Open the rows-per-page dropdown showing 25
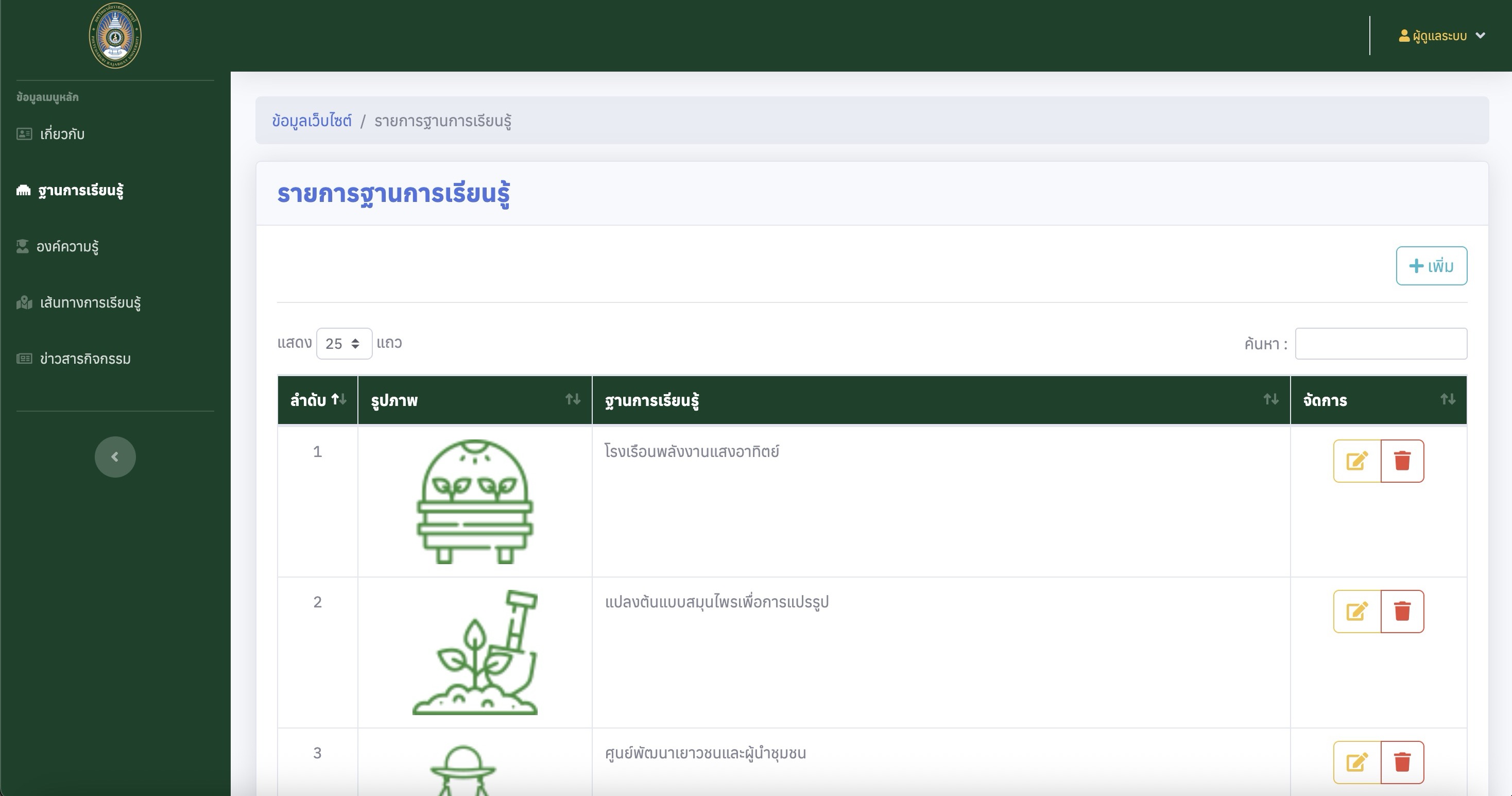 tap(343, 344)
